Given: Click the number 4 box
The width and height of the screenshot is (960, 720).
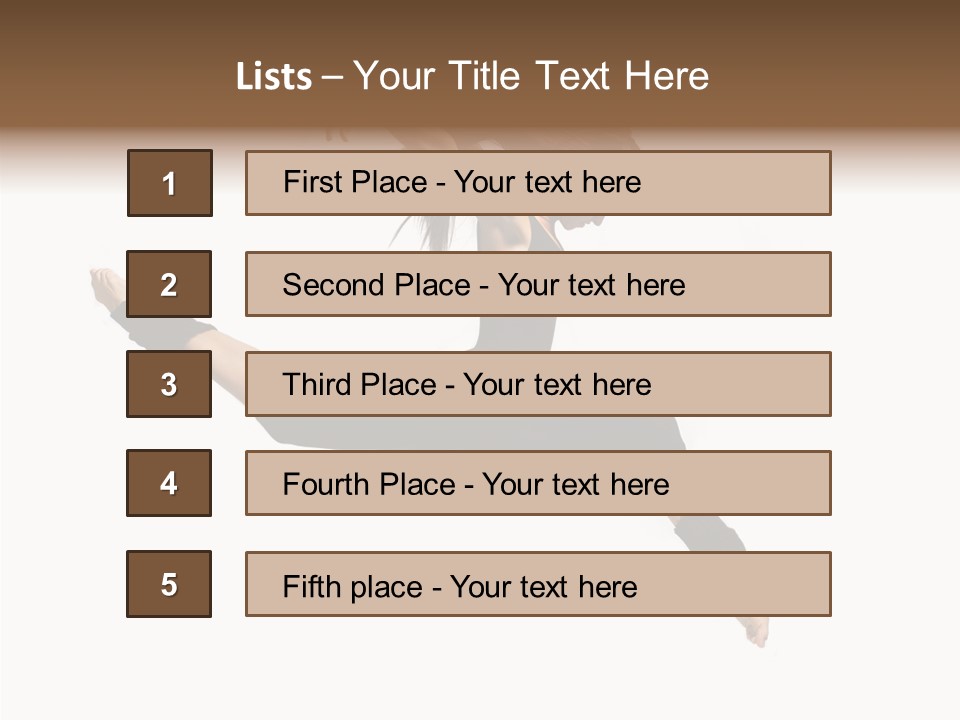Looking at the screenshot, I should 169,483.
